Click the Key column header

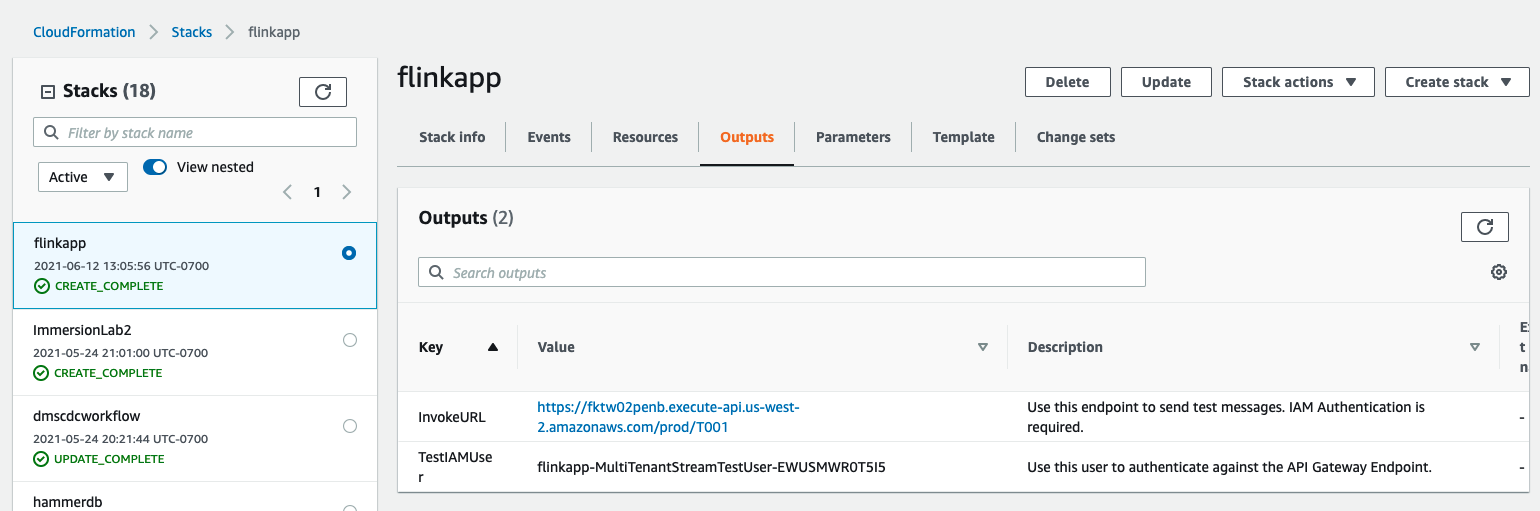[x=430, y=347]
